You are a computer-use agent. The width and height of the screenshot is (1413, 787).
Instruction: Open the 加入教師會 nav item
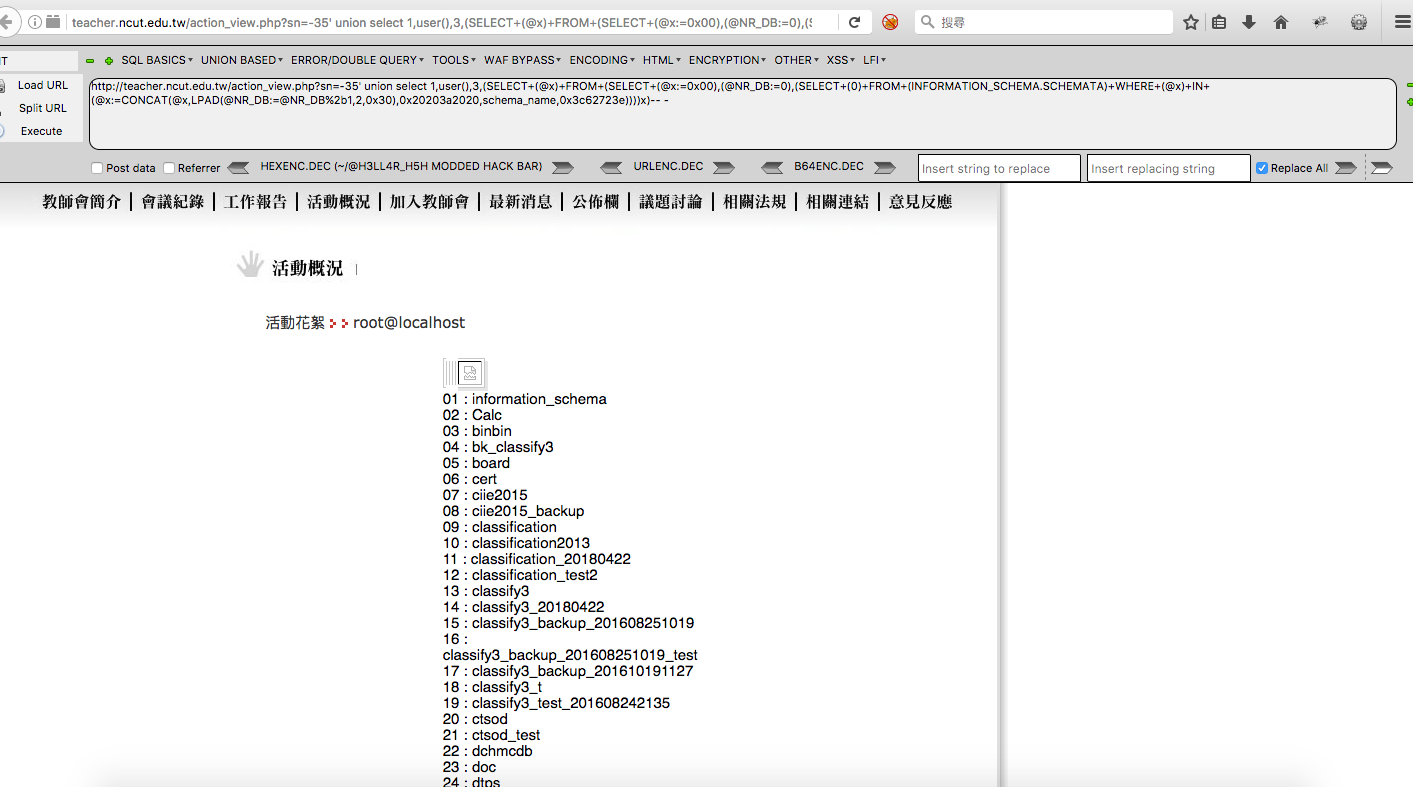pos(429,202)
